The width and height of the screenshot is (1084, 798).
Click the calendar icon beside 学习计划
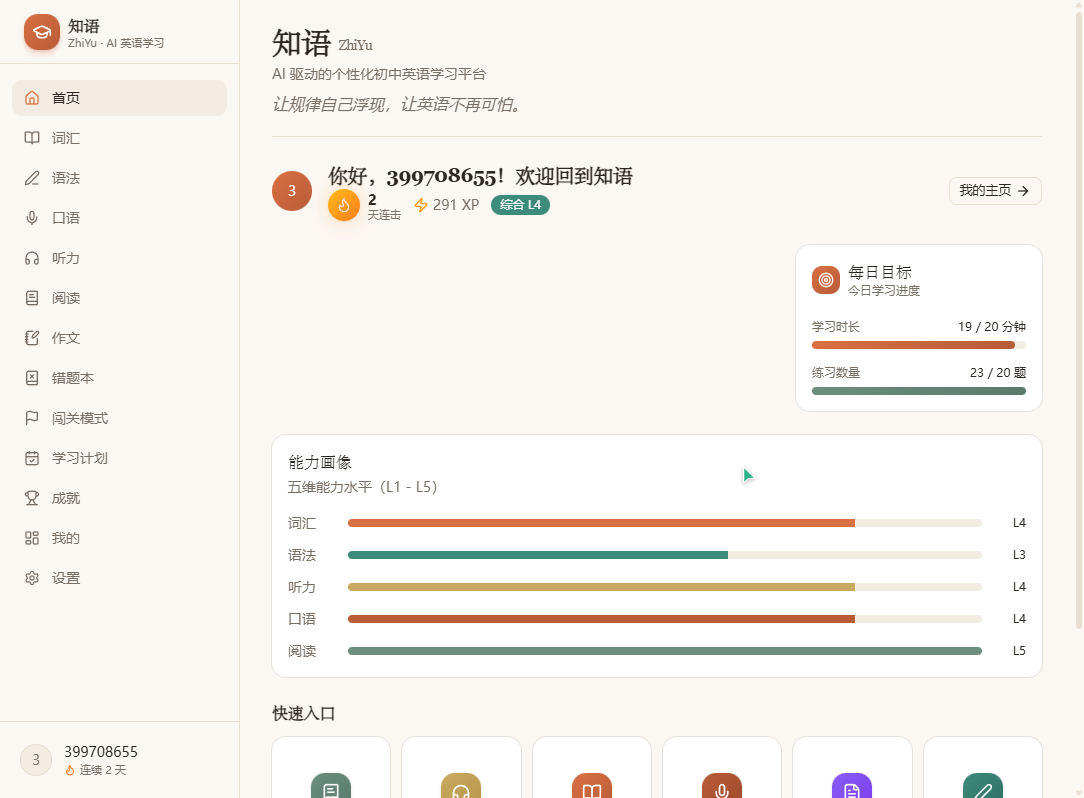click(32, 458)
